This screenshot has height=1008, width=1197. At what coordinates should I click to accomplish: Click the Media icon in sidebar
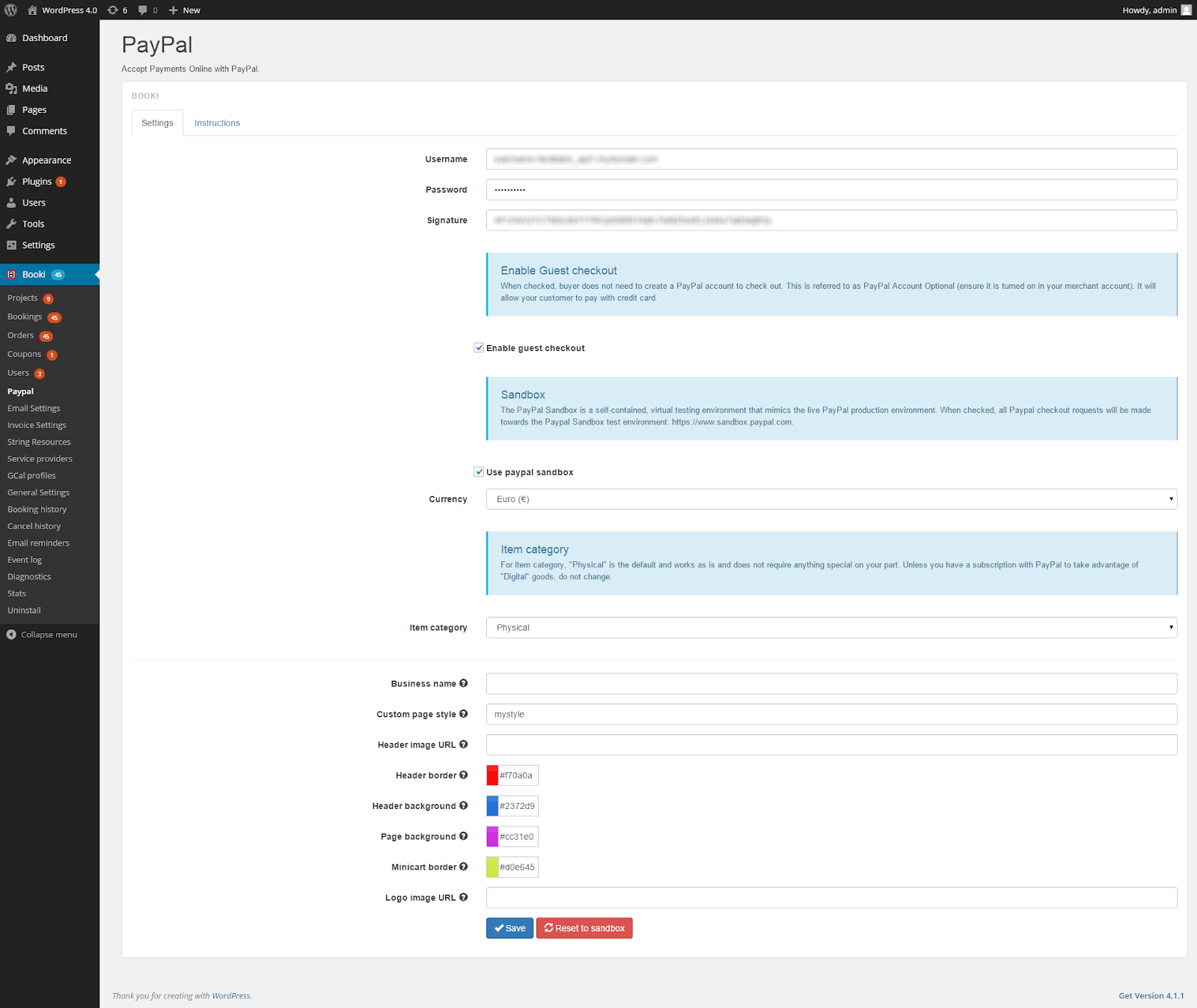click(11, 88)
